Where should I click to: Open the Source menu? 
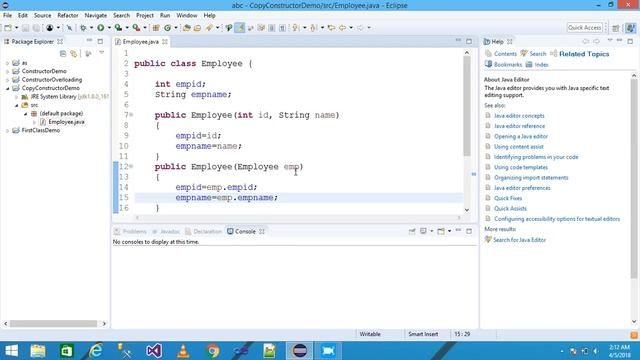pyautogui.click(x=42, y=16)
